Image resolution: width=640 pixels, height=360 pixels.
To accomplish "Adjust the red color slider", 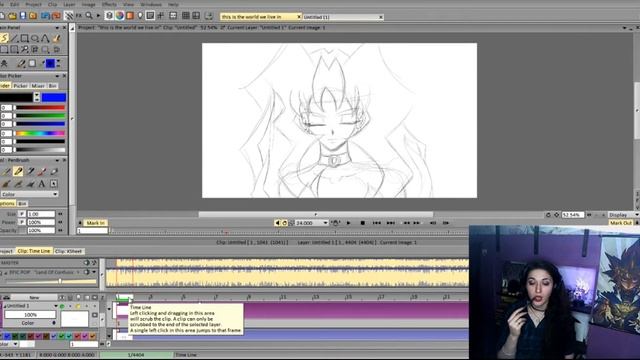I will [x=40, y=108].
